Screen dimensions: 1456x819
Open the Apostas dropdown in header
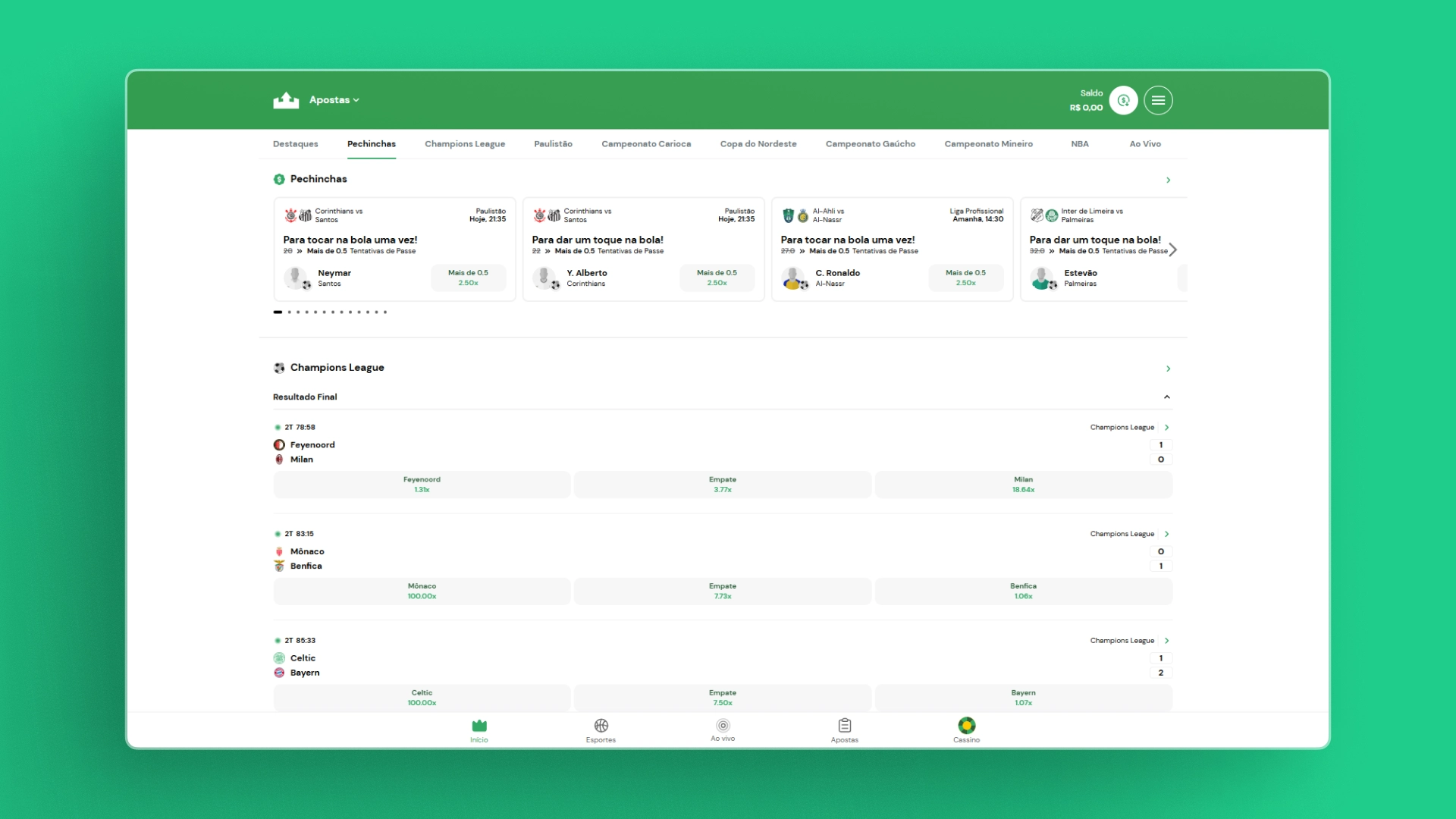(334, 100)
